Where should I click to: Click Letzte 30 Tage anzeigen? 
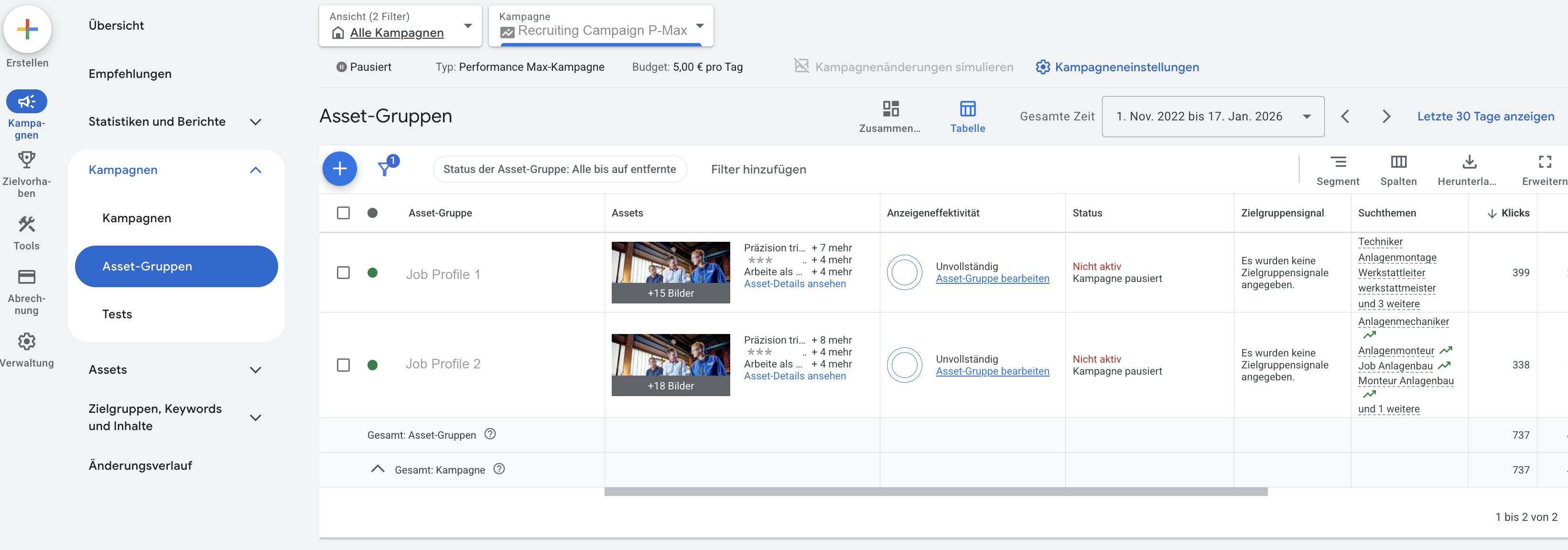point(1485,116)
